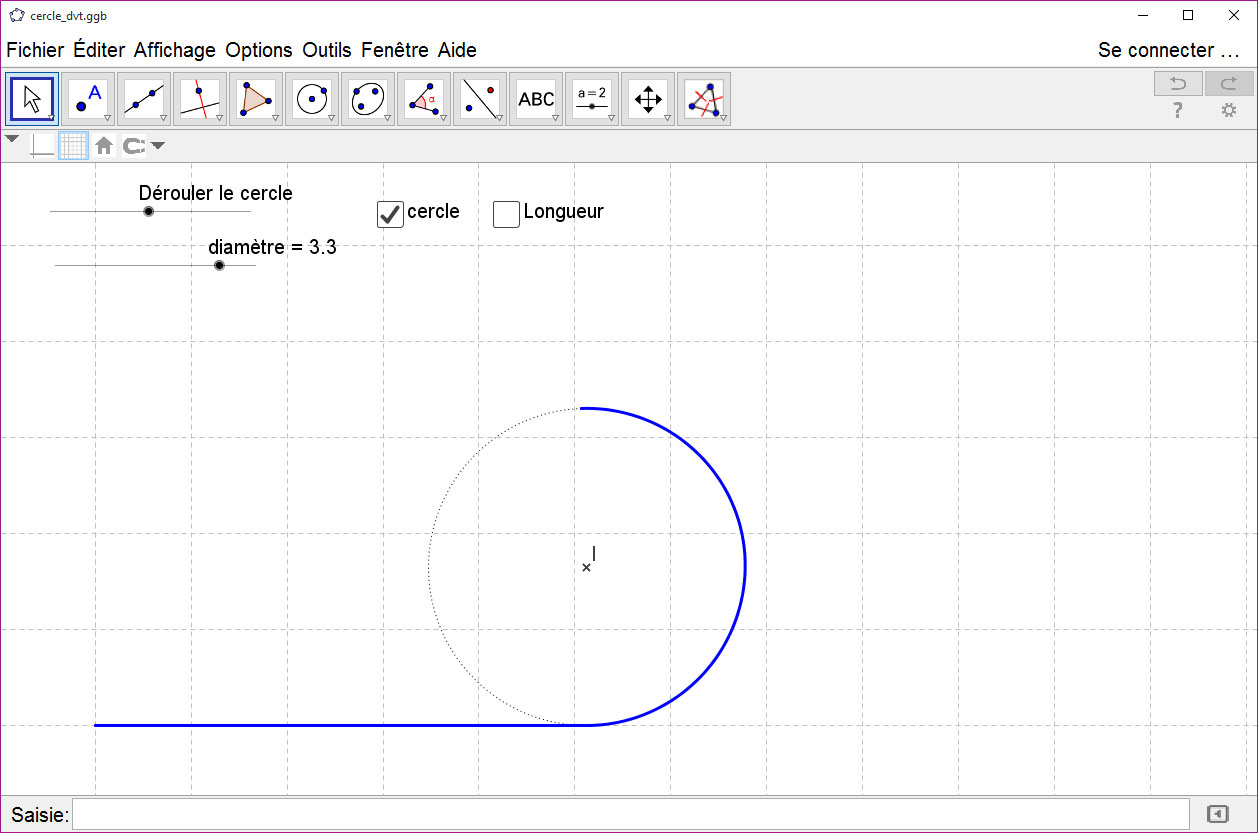1258x833 pixels.
Task: Toggle axes display in style bar
Action: (x=42, y=146)
